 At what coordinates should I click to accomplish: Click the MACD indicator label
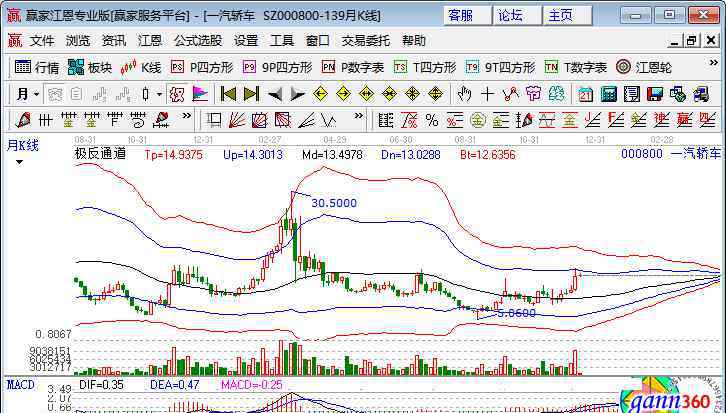tap(20, 385)
